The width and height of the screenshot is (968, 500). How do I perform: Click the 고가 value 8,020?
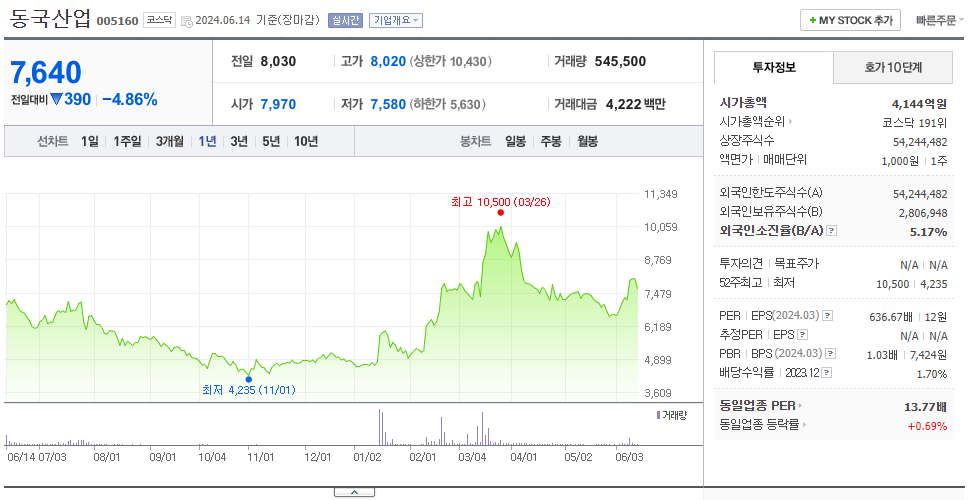click(x=388, y=61)
